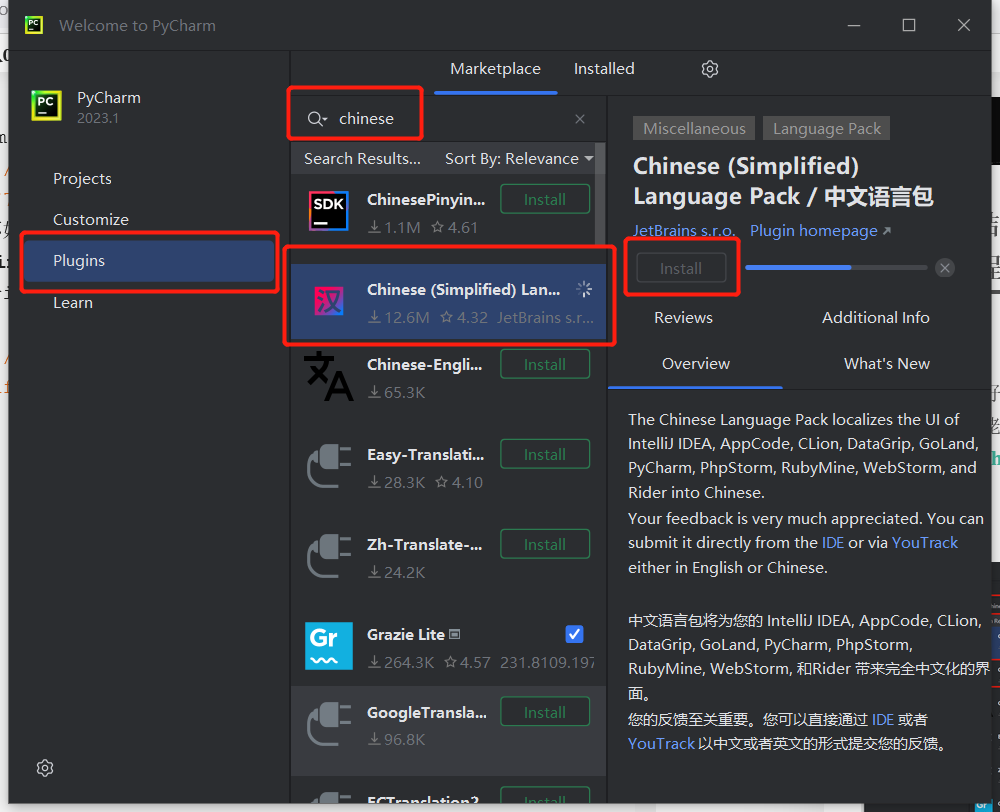Open the JetBrains s.r.o. vendor link
Image resolution: width=1000 pixels, height=812 pixels.
pyautogui.click(x=684, y=231)
